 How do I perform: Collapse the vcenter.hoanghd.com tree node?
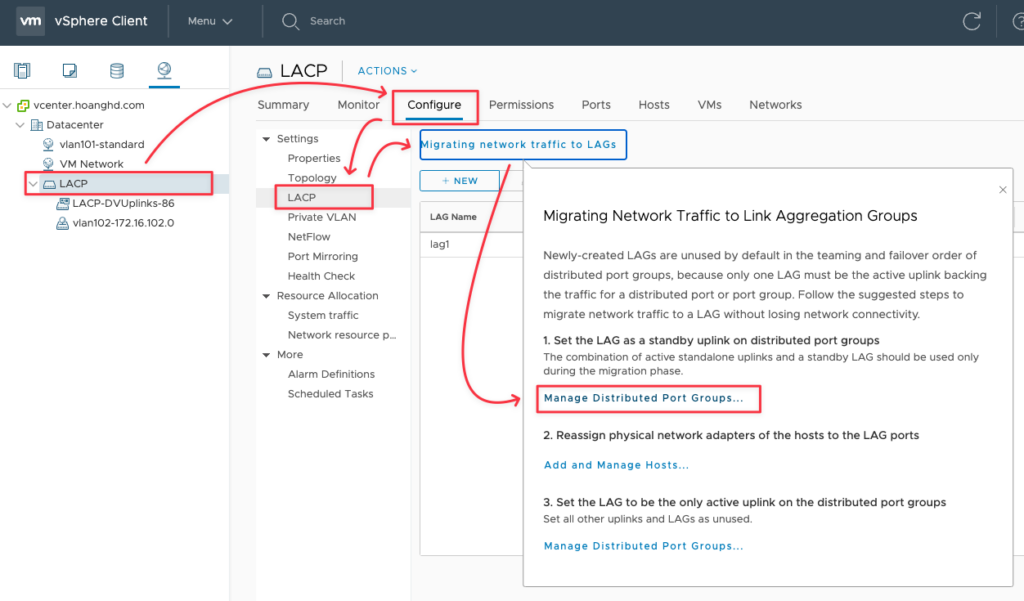[7, 105]
